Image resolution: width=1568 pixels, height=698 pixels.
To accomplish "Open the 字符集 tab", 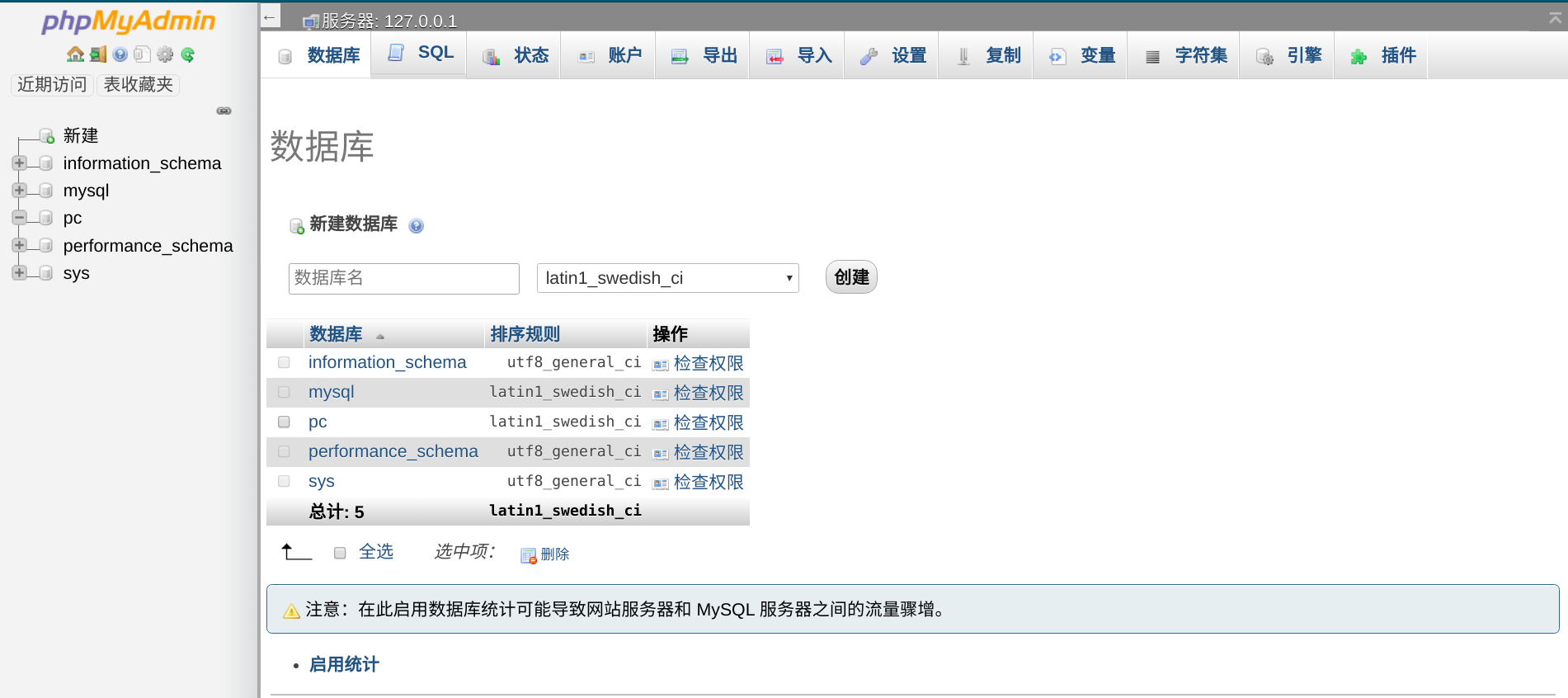I will tap(1184, 55).
